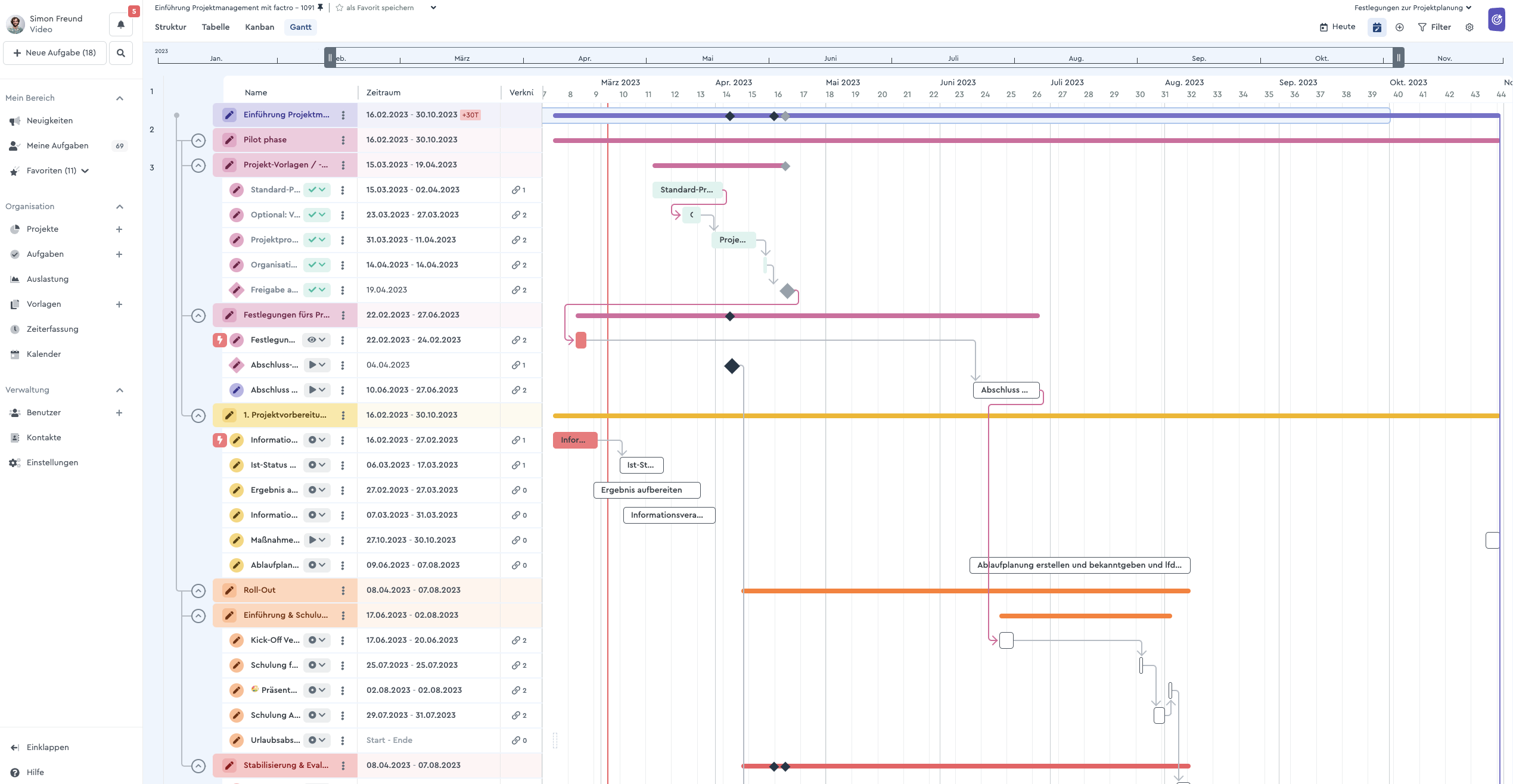This screenshot has height=784, width=1513.
Task: Open three-dot menu for Einführung Projektm... row
Action: click(x=343, y=115)
